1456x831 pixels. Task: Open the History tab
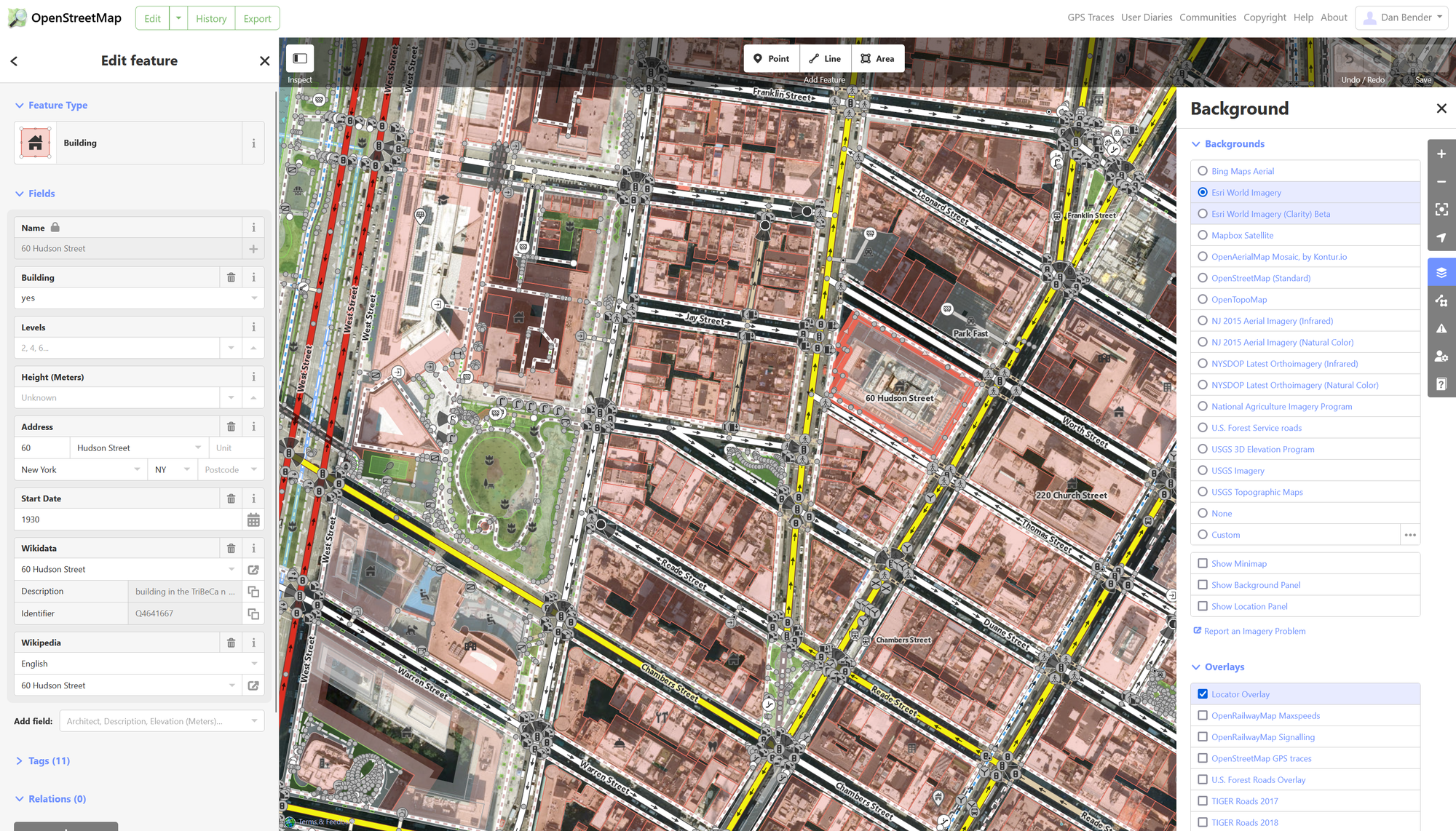tap(211, 18)
